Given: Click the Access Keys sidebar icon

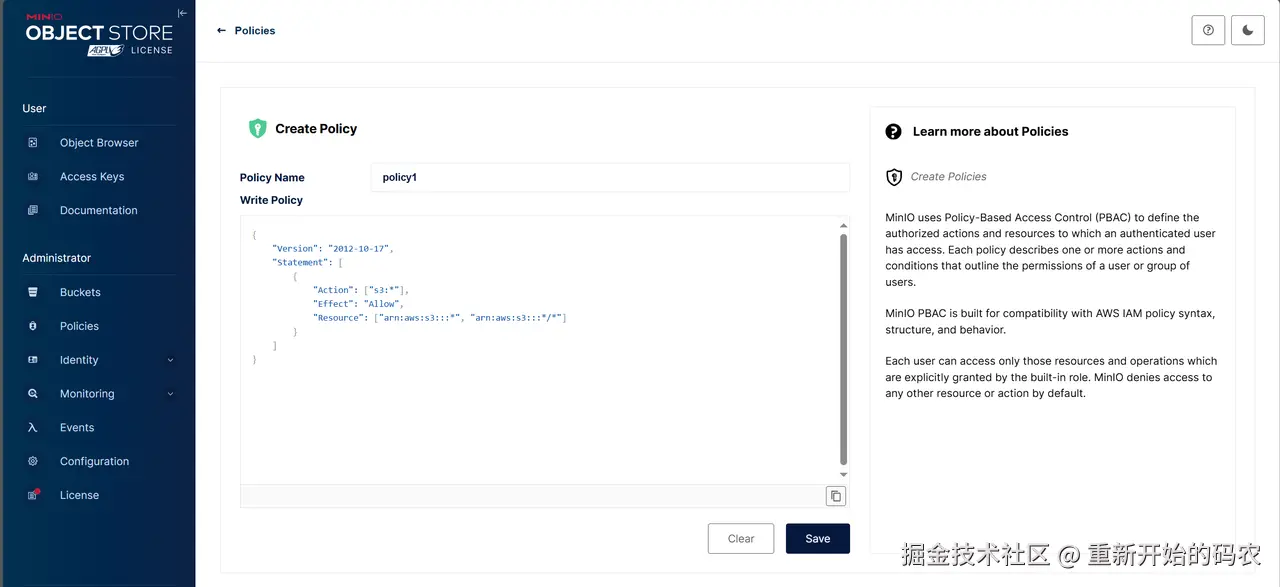Looking at the screenshot, I should click(33, 177).
